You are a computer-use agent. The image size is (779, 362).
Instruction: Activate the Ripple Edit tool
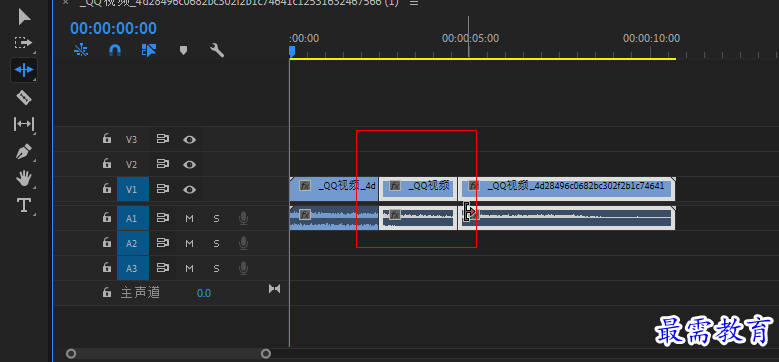pyautogui.click(x=24, y=70)
